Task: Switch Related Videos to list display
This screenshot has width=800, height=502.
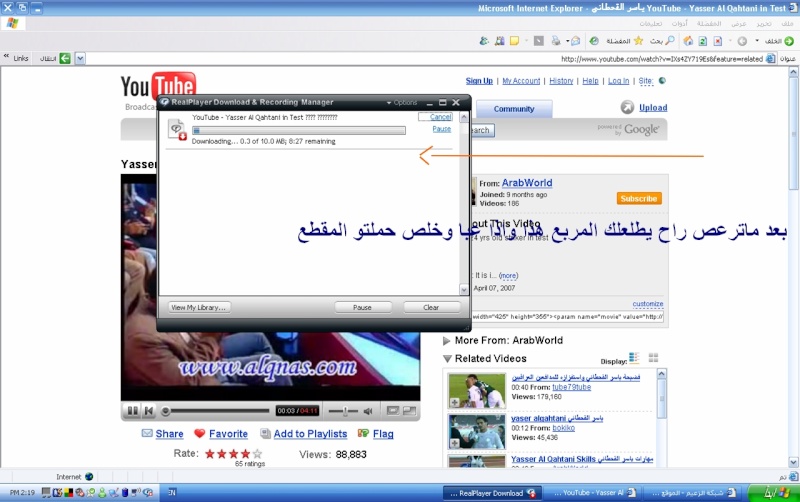Action: click(x=634, y=358)
